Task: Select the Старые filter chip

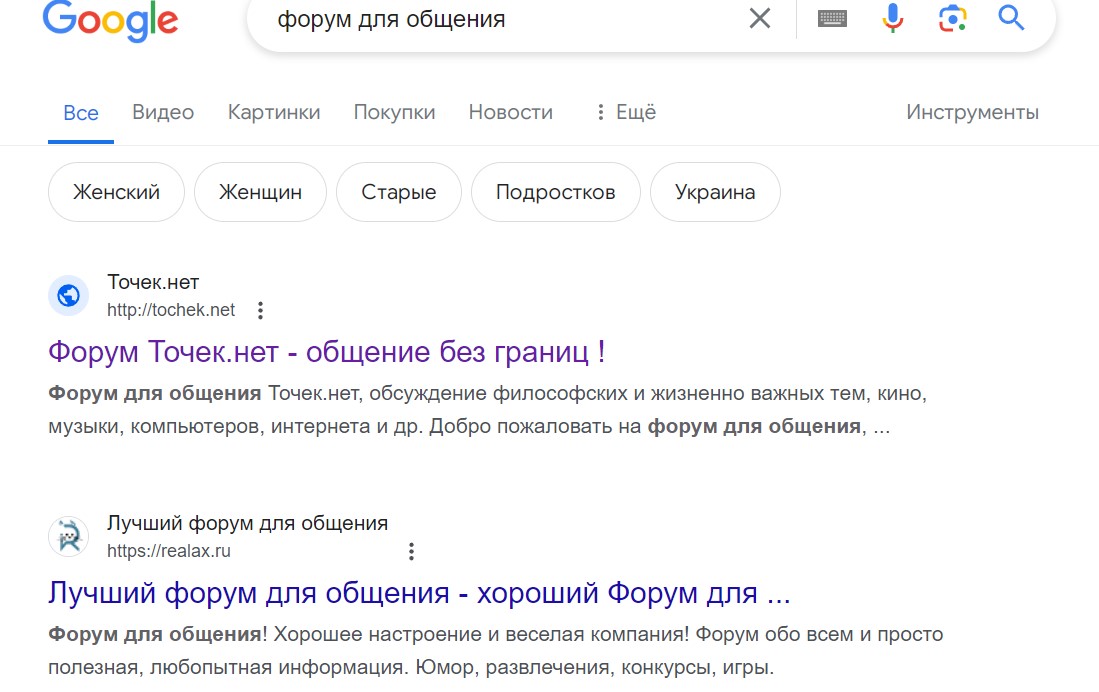Action: 399,192
